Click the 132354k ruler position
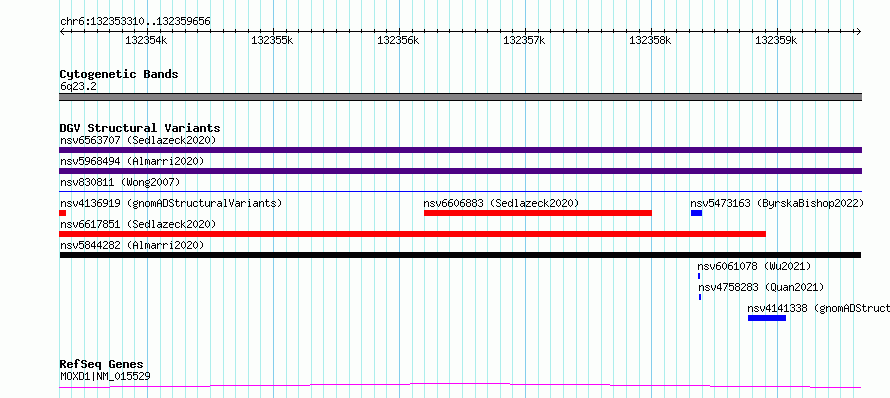Screen dimensions: 890x398 [x=146, y=40]
